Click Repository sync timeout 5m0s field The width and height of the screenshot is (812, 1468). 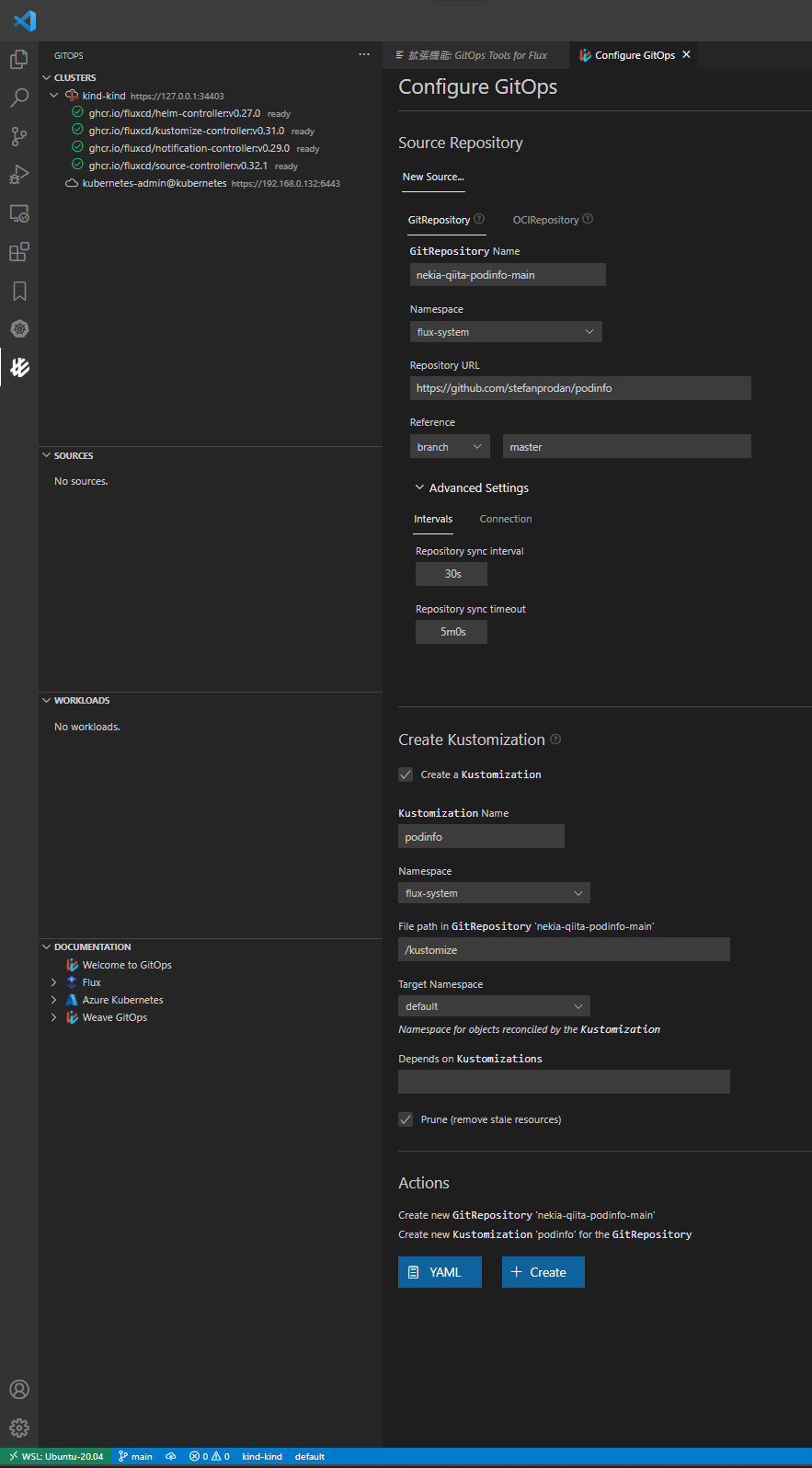pos(452,632)
